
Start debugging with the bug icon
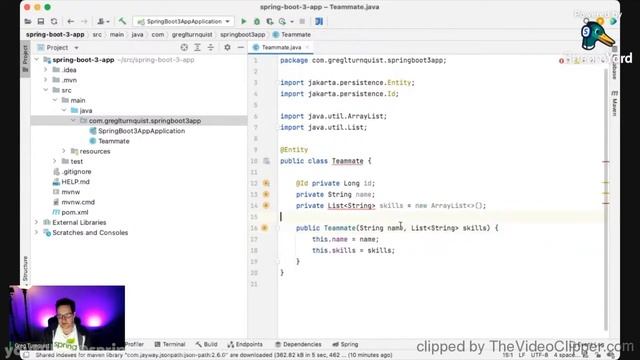(257, 21)
